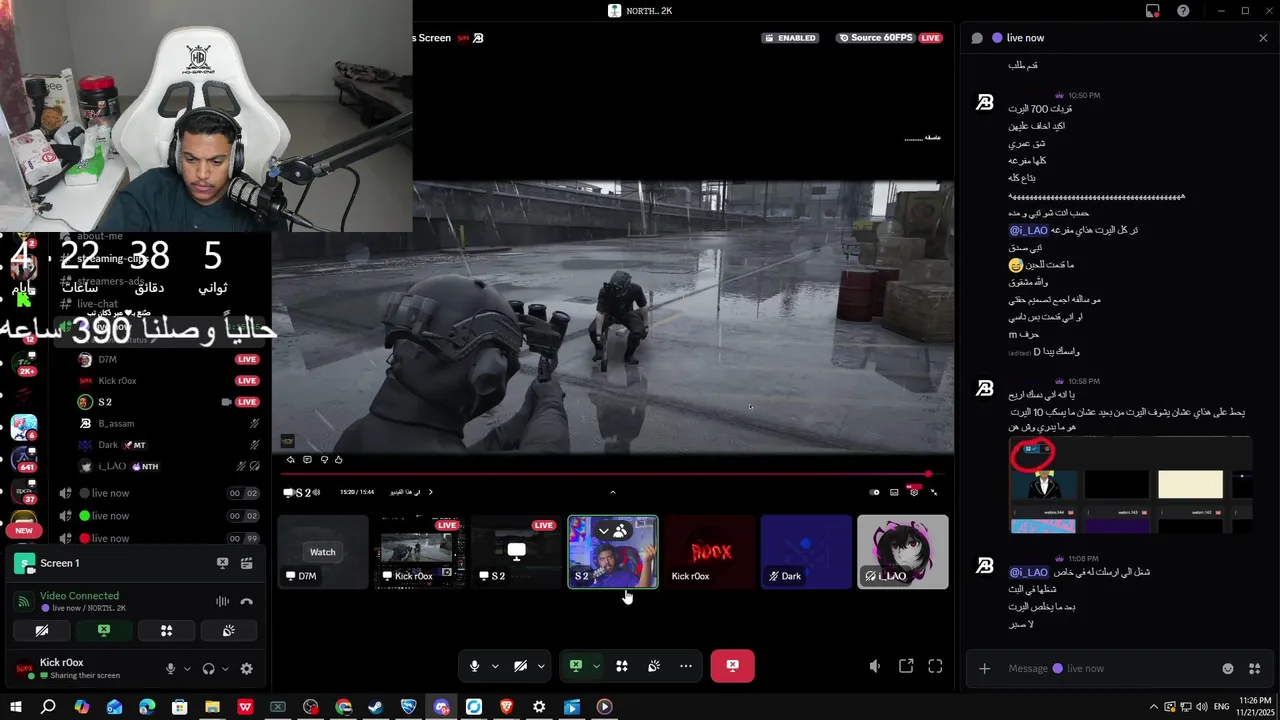Deafen with headphones icon in user panel
1280x720 pixels.
tap(208, 669)
